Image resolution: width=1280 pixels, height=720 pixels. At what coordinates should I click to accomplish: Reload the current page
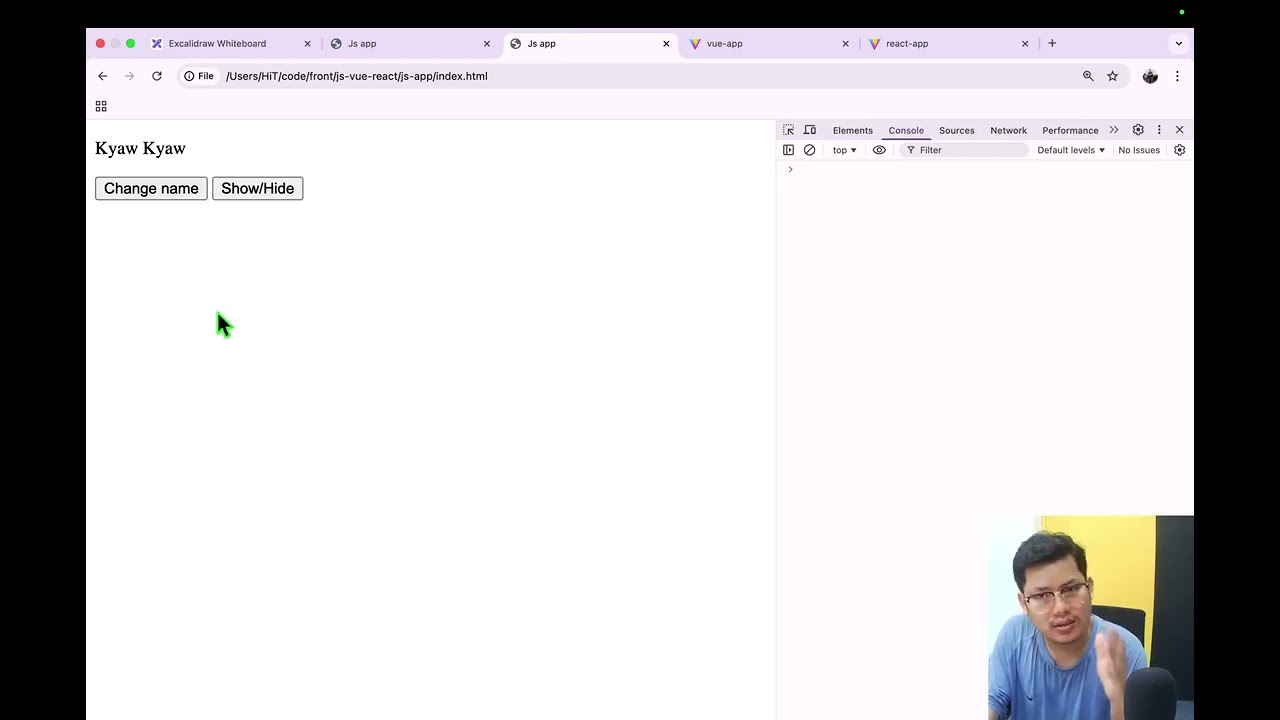[157, 76]
